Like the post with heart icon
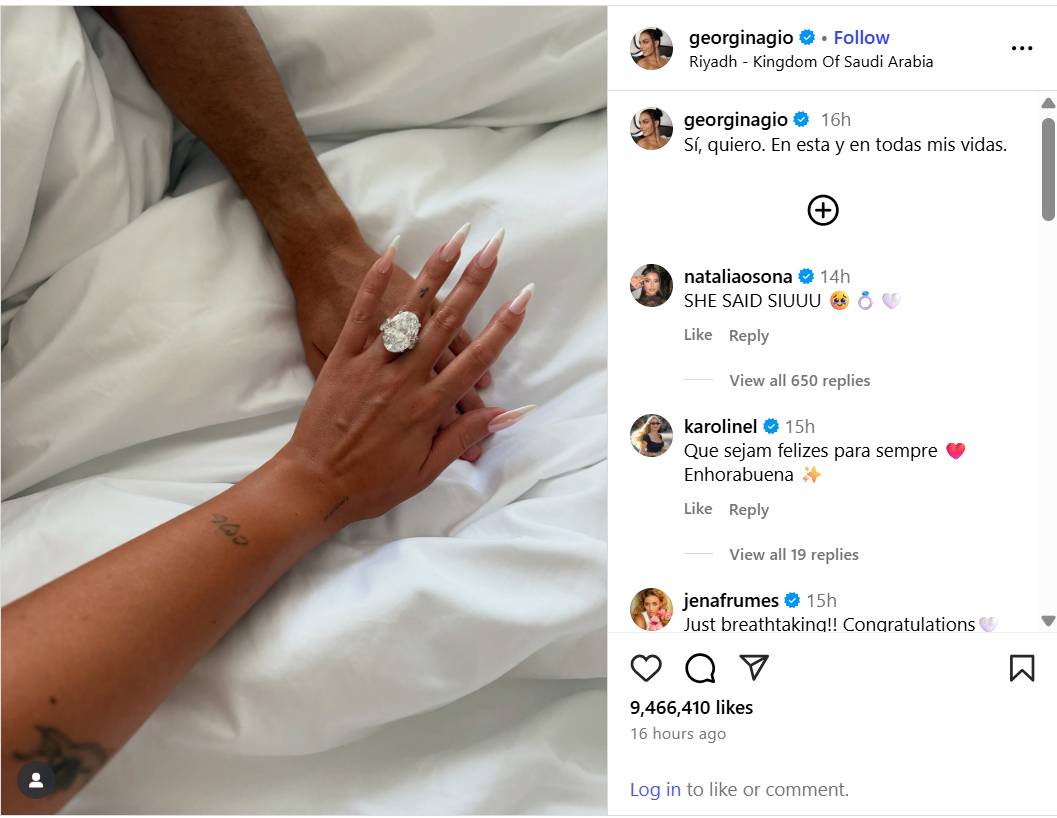The width and height of the screenshot is (1057, 818). (x=646, y=668)
